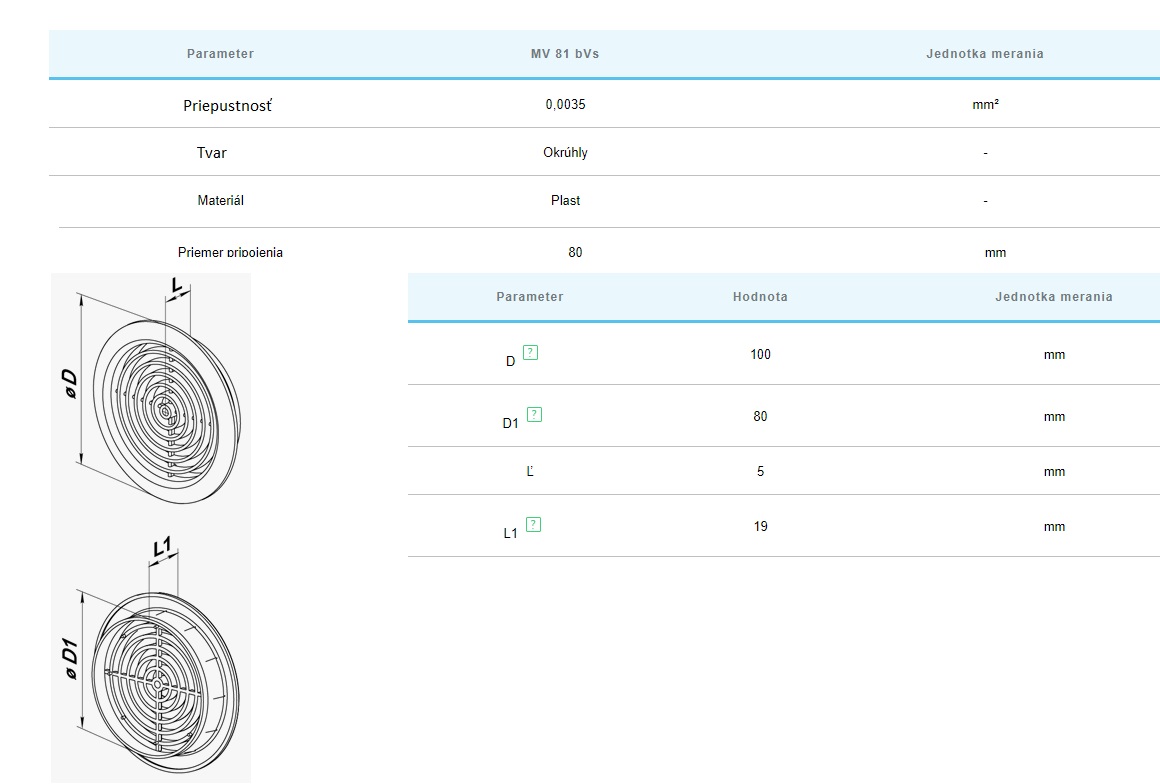This screenshot has width=1160, height=784.
Task: Select the Priepustnosť row label
Action: 227,105
